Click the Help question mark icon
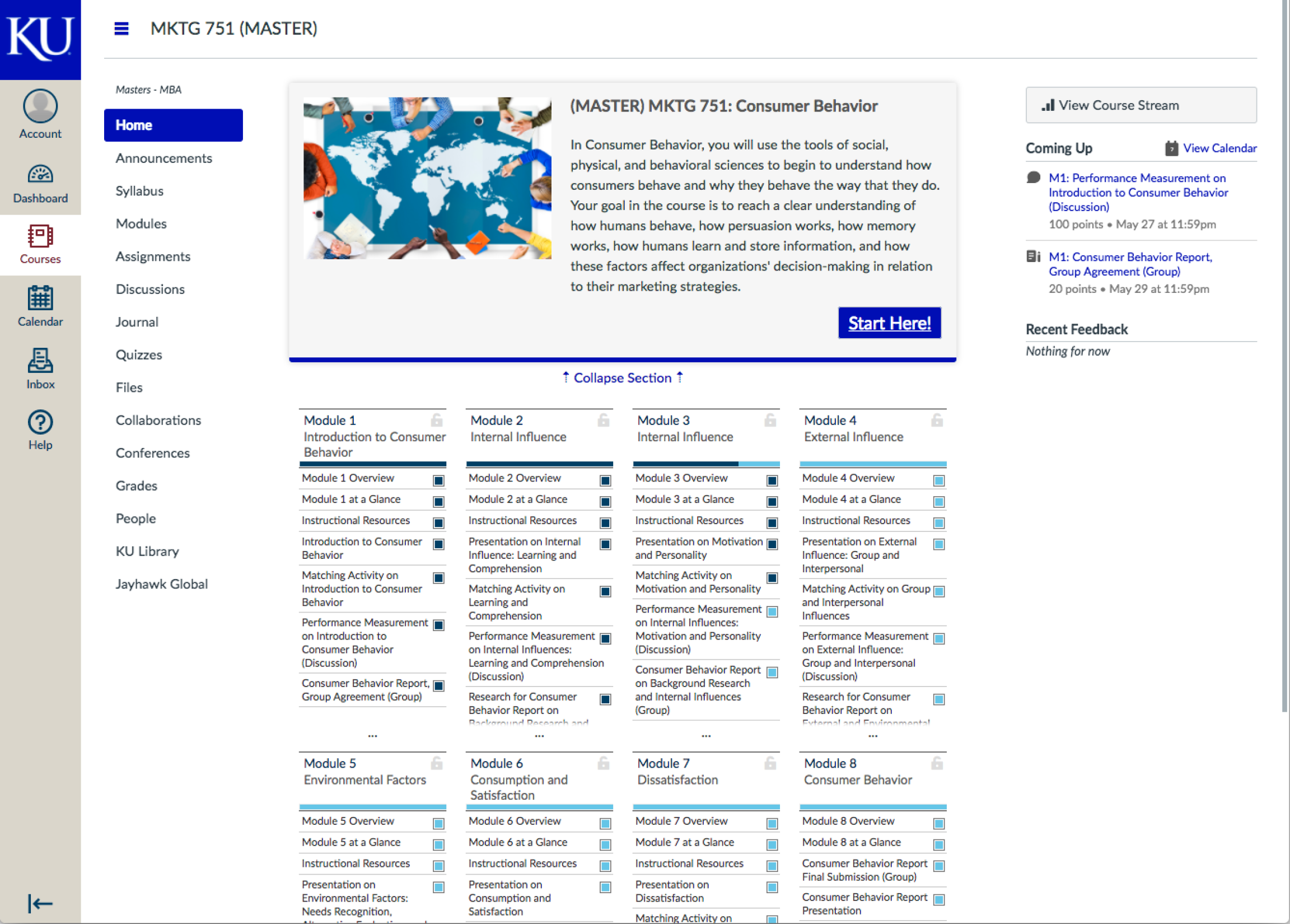 coord(40,423)
